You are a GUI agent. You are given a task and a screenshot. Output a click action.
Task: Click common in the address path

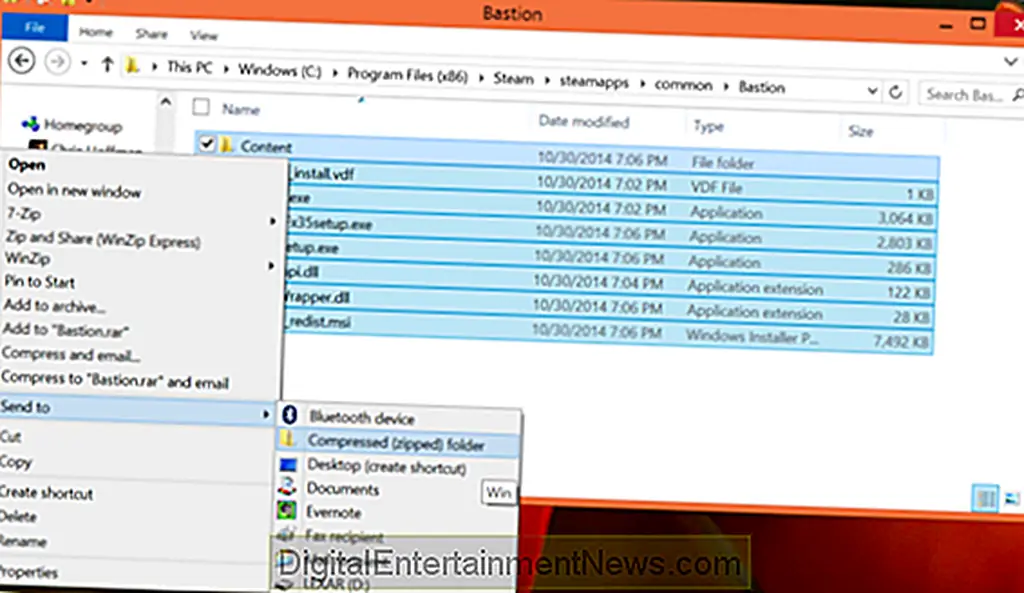683,85
